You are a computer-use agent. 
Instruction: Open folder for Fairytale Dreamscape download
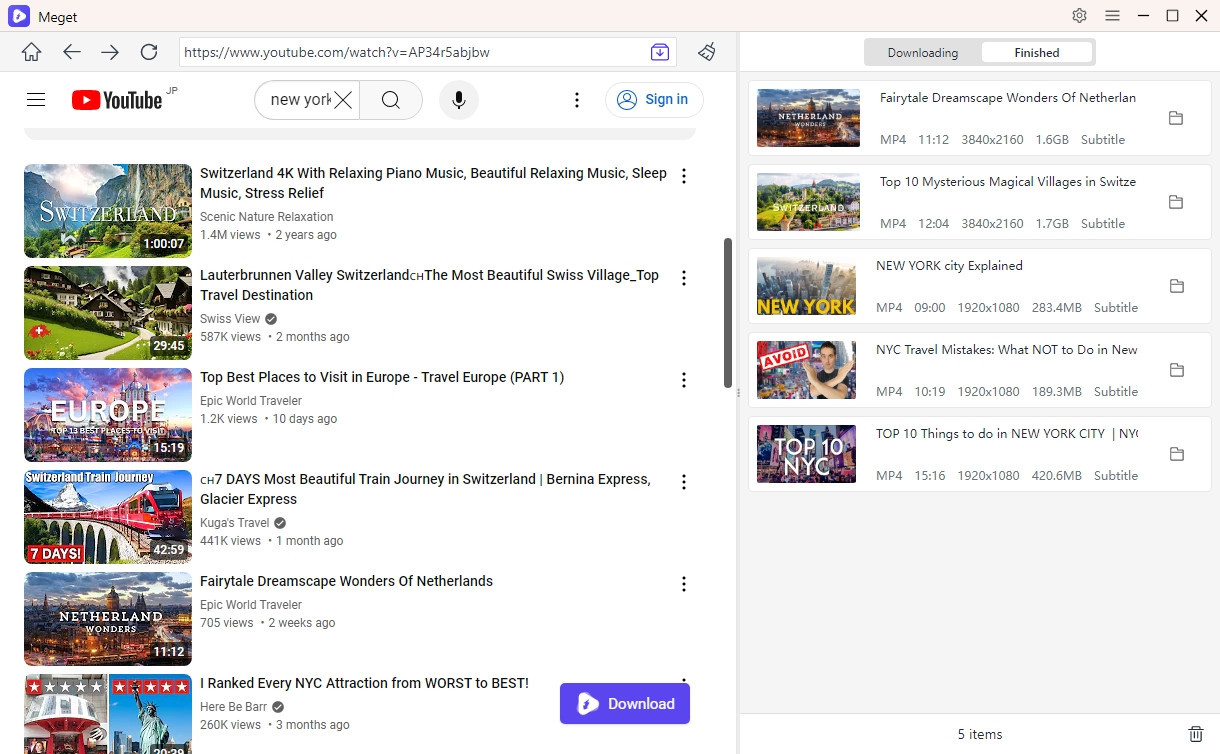[1176, 118]
